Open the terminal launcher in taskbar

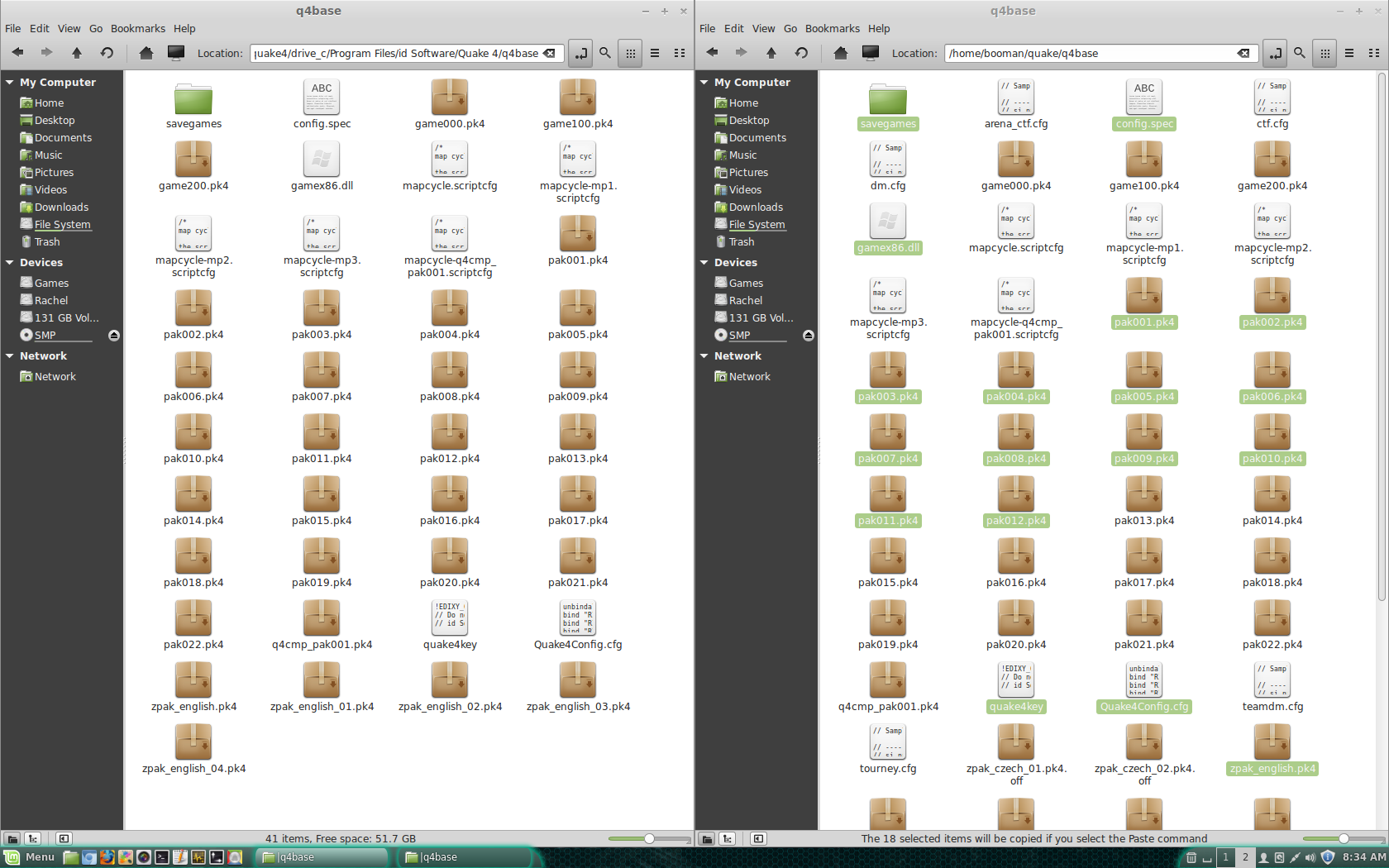162,857
